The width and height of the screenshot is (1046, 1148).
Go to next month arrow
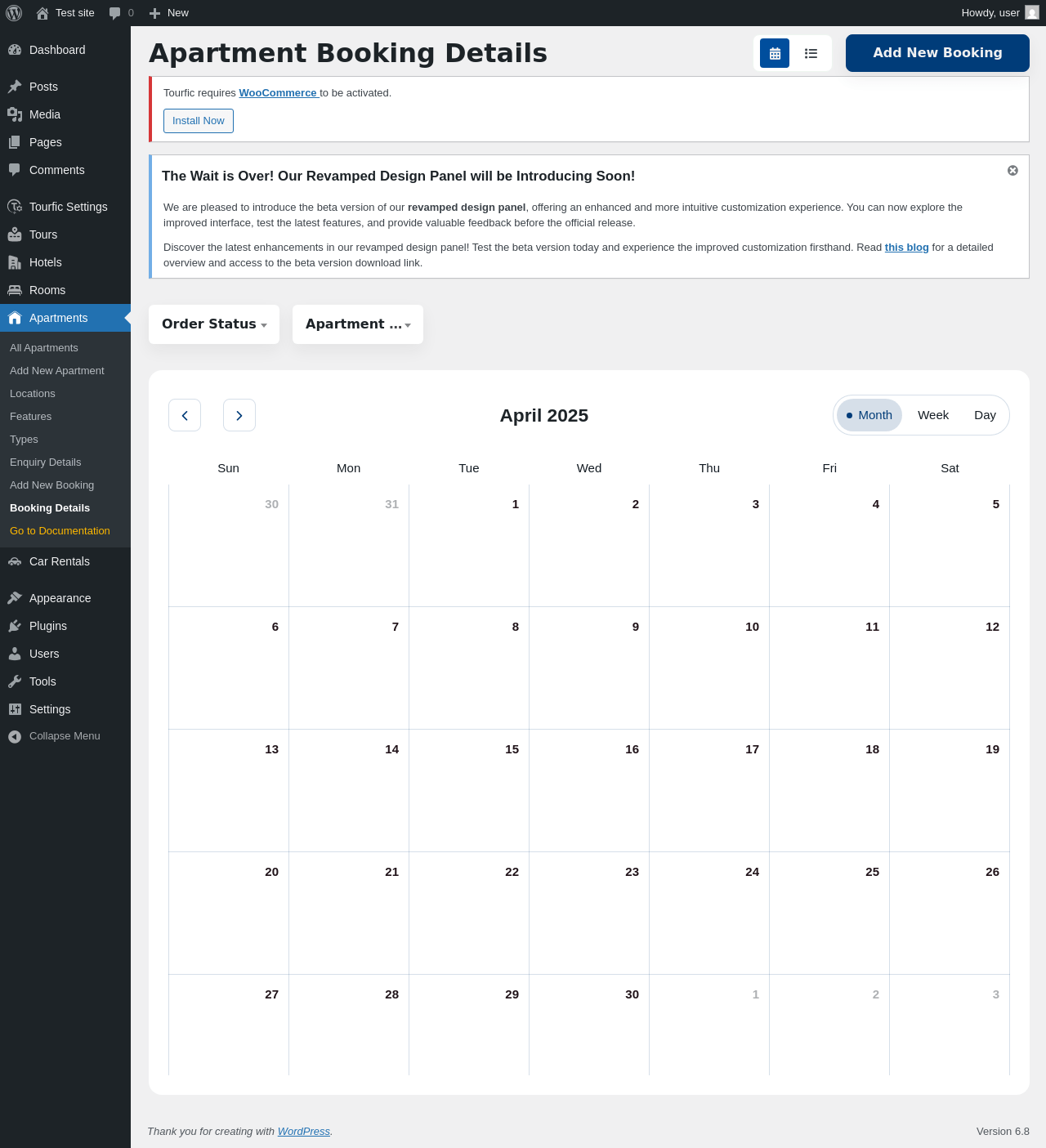point(239,415)
